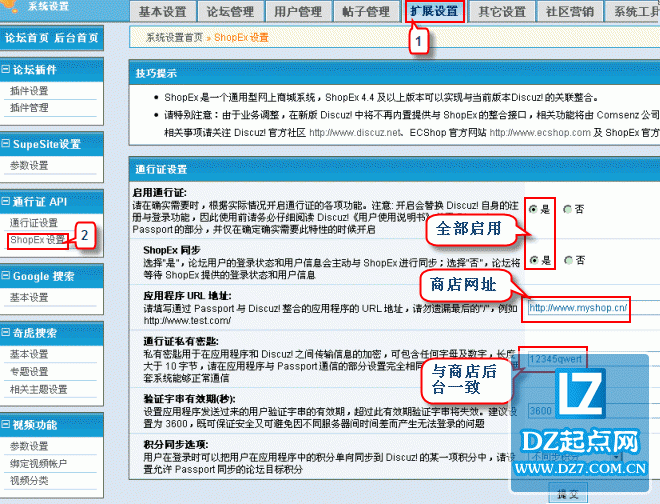Select 是 for 启用通行证

pyautogui.click(x=534, y=209)
